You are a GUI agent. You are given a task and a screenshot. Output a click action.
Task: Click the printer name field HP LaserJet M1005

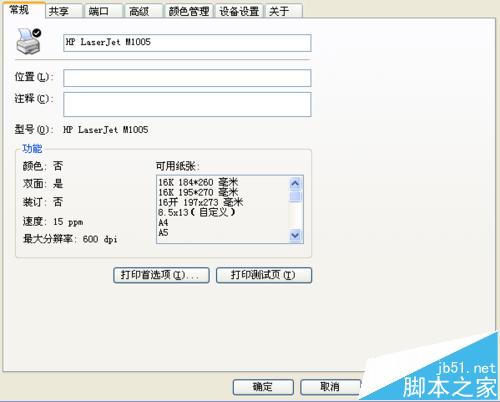click(x=187, y=43)
